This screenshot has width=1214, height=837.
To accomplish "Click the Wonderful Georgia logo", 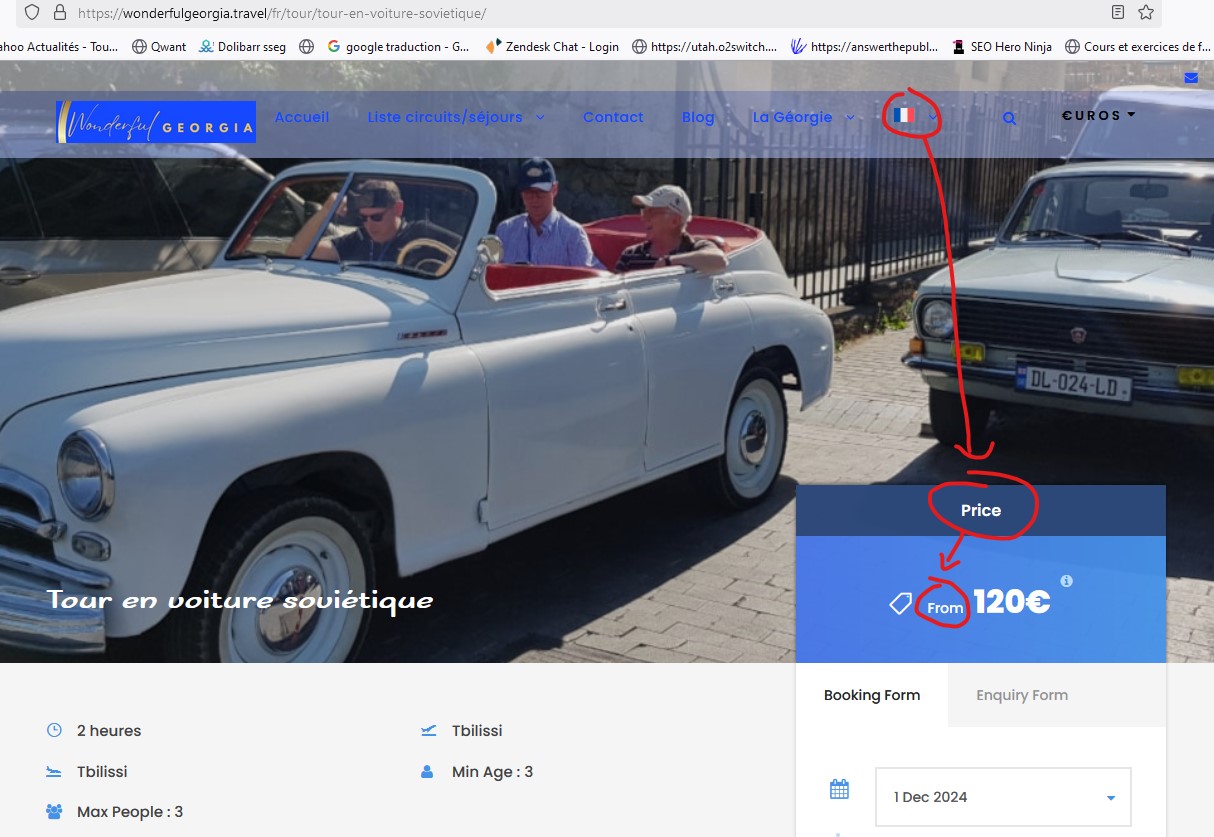I will point(156,122).
